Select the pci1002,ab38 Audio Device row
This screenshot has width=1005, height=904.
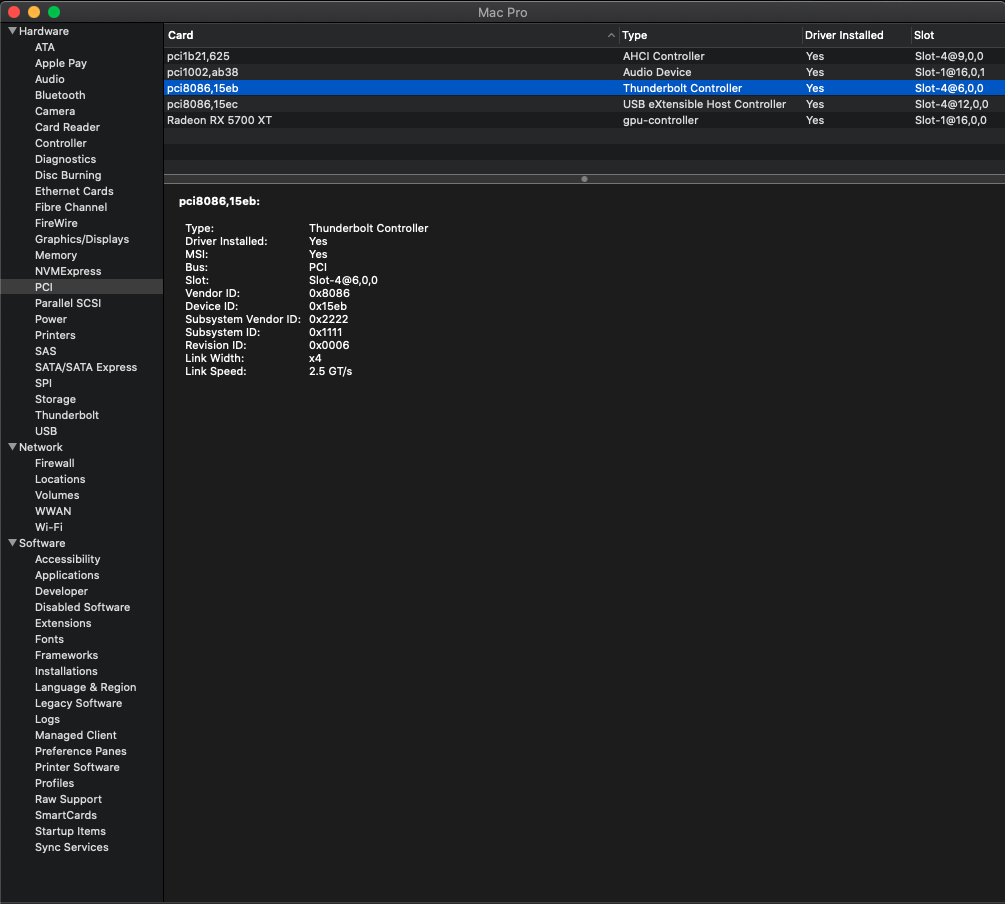click(585, 72)
